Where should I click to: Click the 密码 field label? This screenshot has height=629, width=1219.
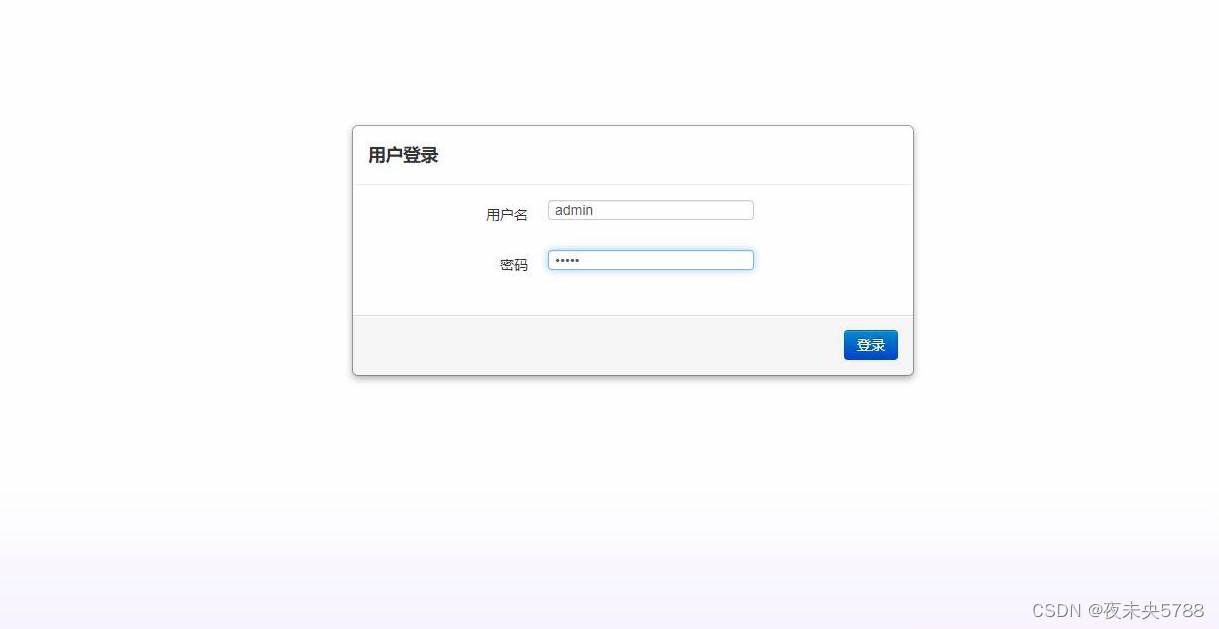pos(514,265)
